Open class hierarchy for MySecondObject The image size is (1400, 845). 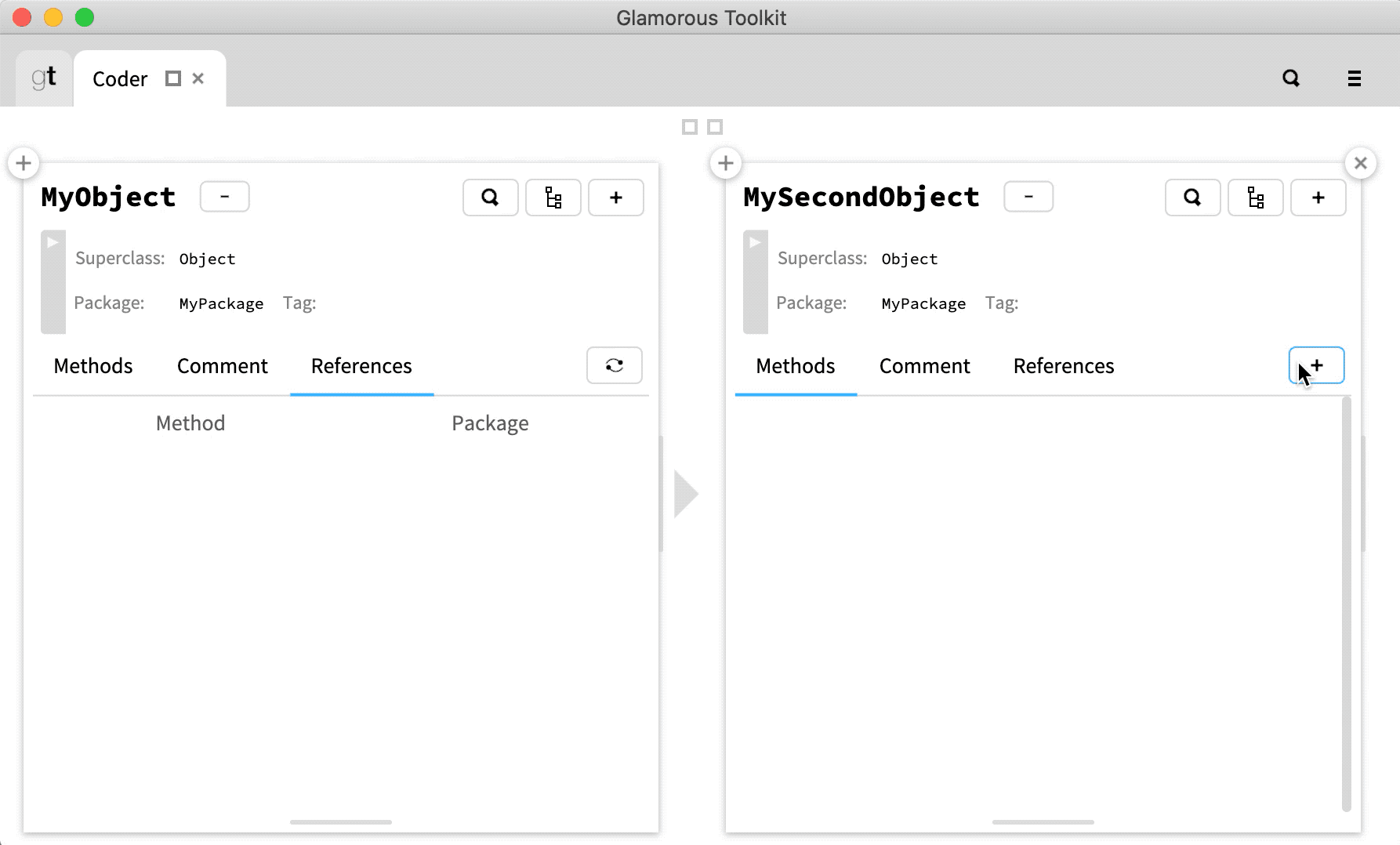[1256, 198]
